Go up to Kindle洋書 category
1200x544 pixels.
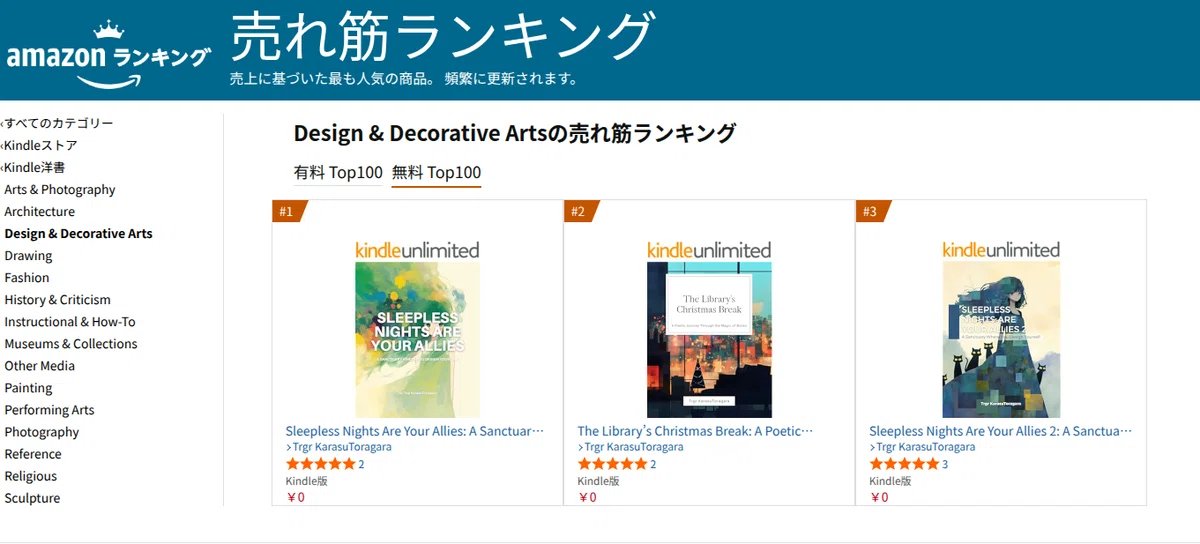click(x=35, y=167)
